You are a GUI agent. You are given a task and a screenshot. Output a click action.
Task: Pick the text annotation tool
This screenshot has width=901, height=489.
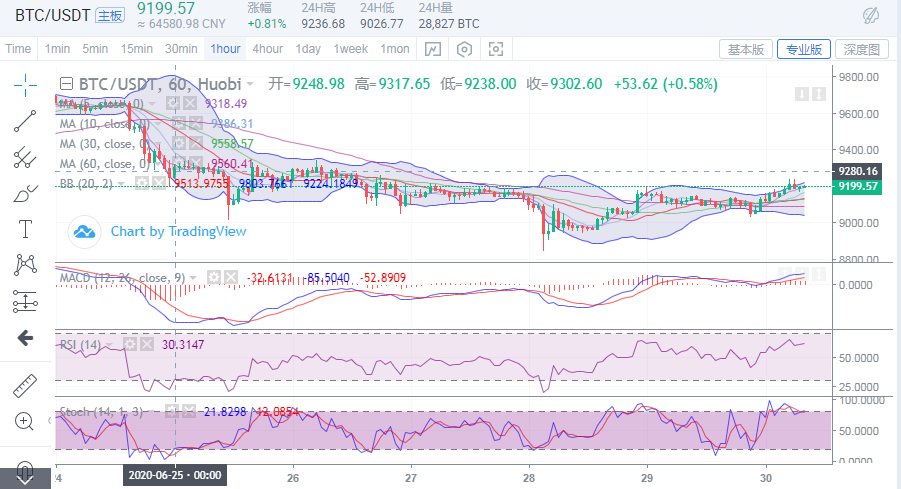[25, 229]
